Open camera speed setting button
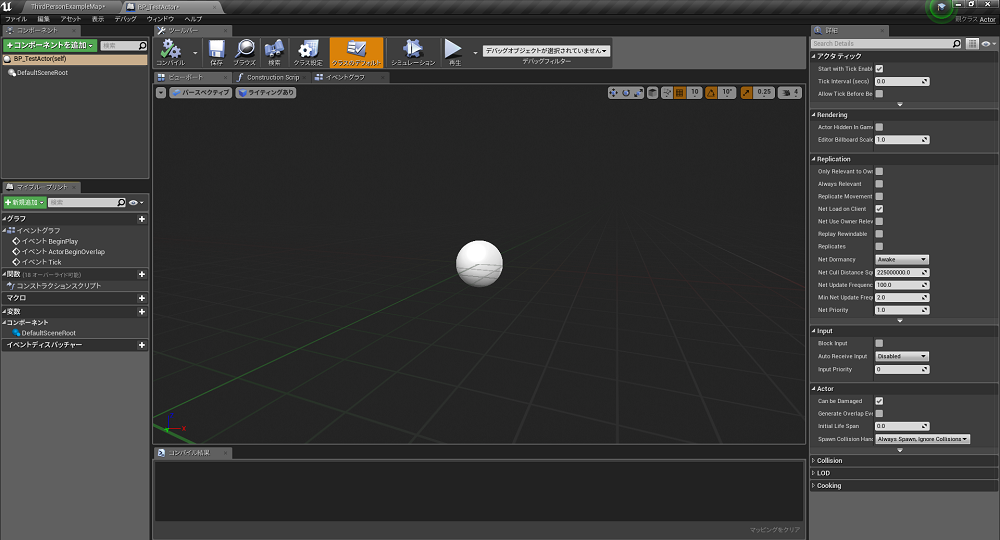This screenshot has width=1000, height=540. coord(790,92)
